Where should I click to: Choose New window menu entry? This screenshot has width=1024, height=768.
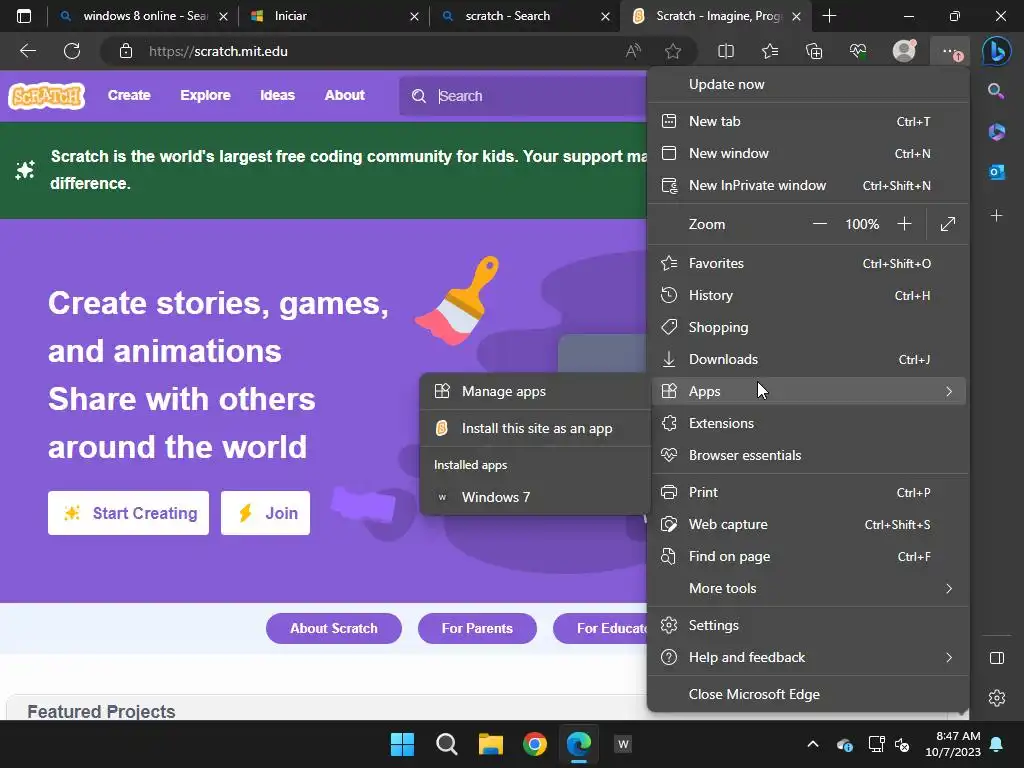pos(808,153)
